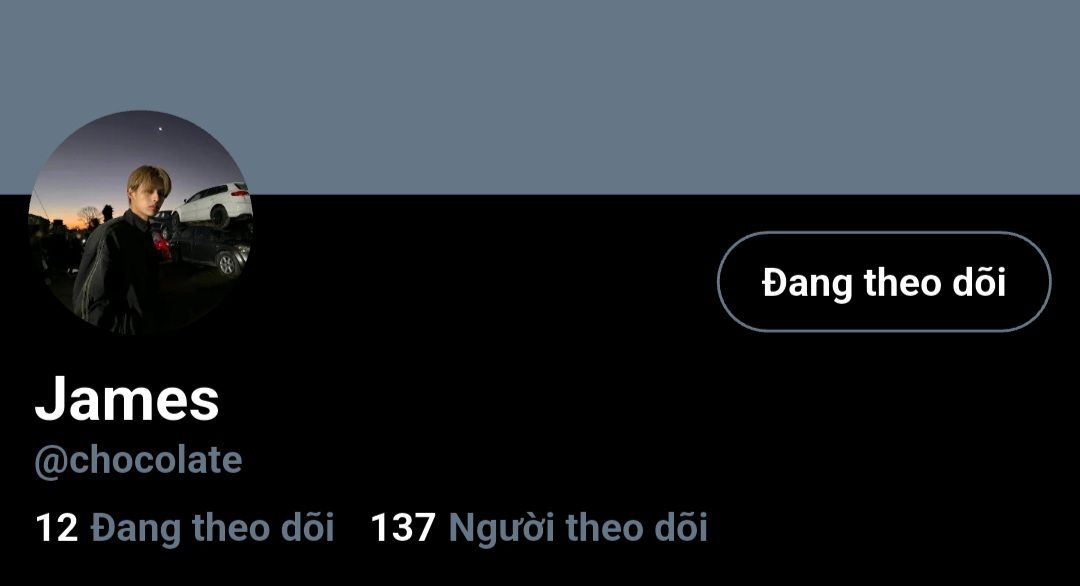Click the gray "Đang theo dõi" label beside 12
The width and height of the screenshot is (1080, 586).
212,528
